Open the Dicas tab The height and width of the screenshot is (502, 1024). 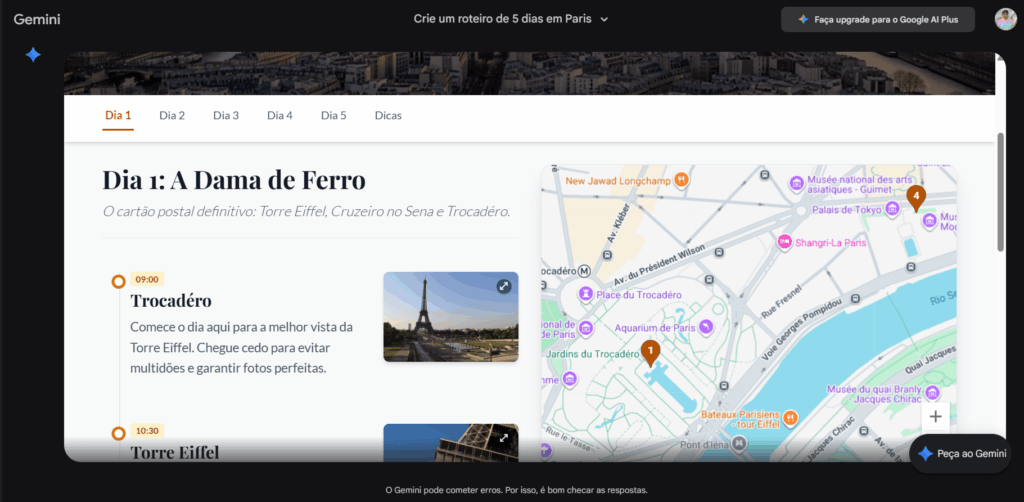click(388, 116)
